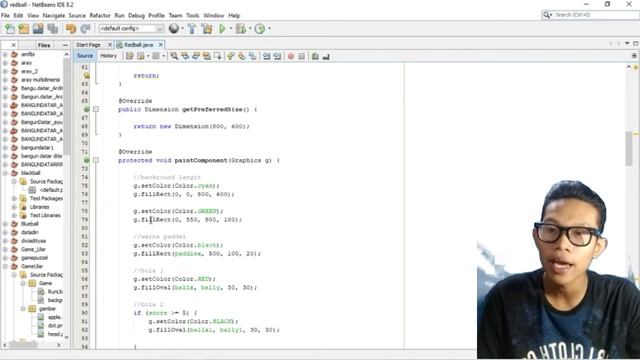Screen dimensions: 640x360
Task: Collapse code fold at paintComponent method
Action: tap(96, 160)
